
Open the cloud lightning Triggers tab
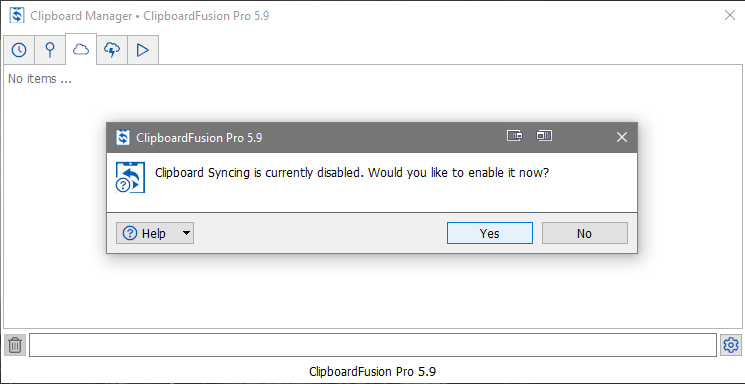tap(112, 49)
